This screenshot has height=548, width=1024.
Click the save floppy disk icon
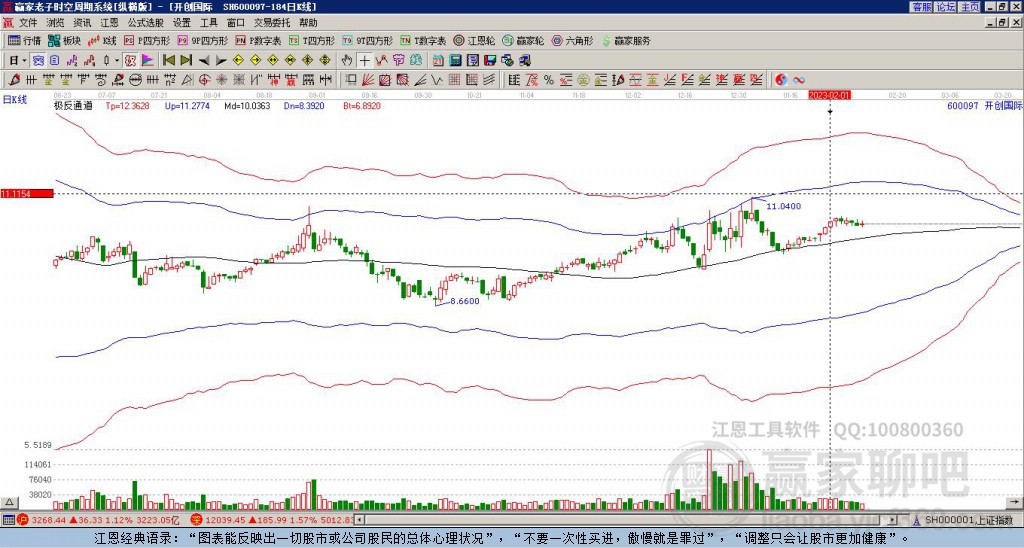click(x=490, y=61)
